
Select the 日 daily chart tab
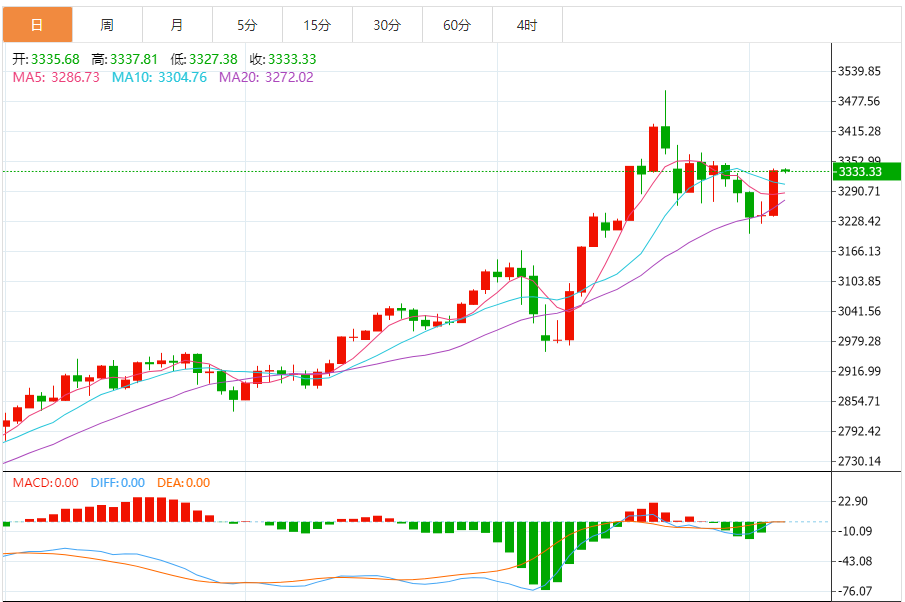pyautogui.click(x=38, y=25)
